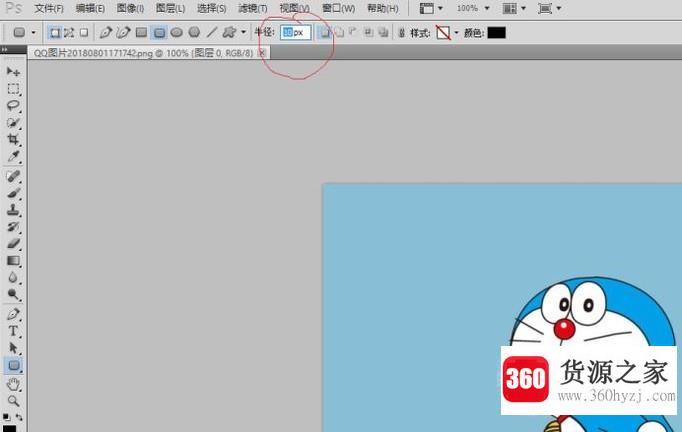Viewport: 682px width, 432px height.
Task: Close the QQ图片20180801171742.png document tab
Action: pos(261,53)
